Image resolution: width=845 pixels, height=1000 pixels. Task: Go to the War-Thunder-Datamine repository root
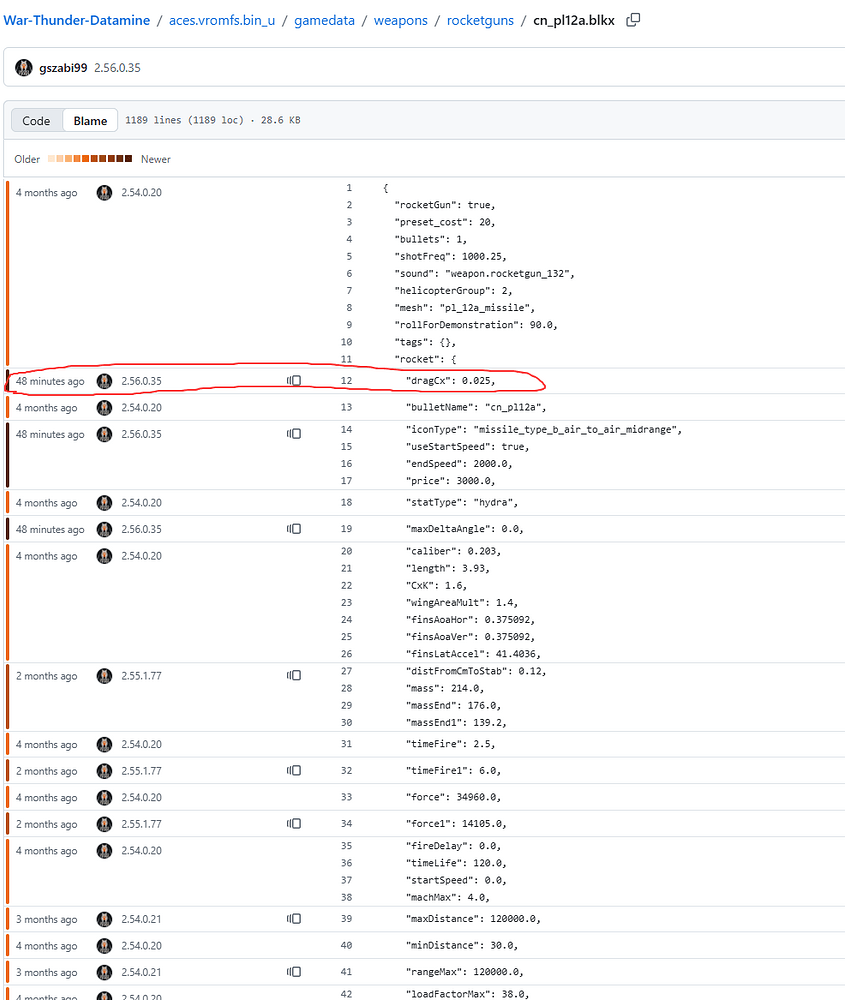77,20
